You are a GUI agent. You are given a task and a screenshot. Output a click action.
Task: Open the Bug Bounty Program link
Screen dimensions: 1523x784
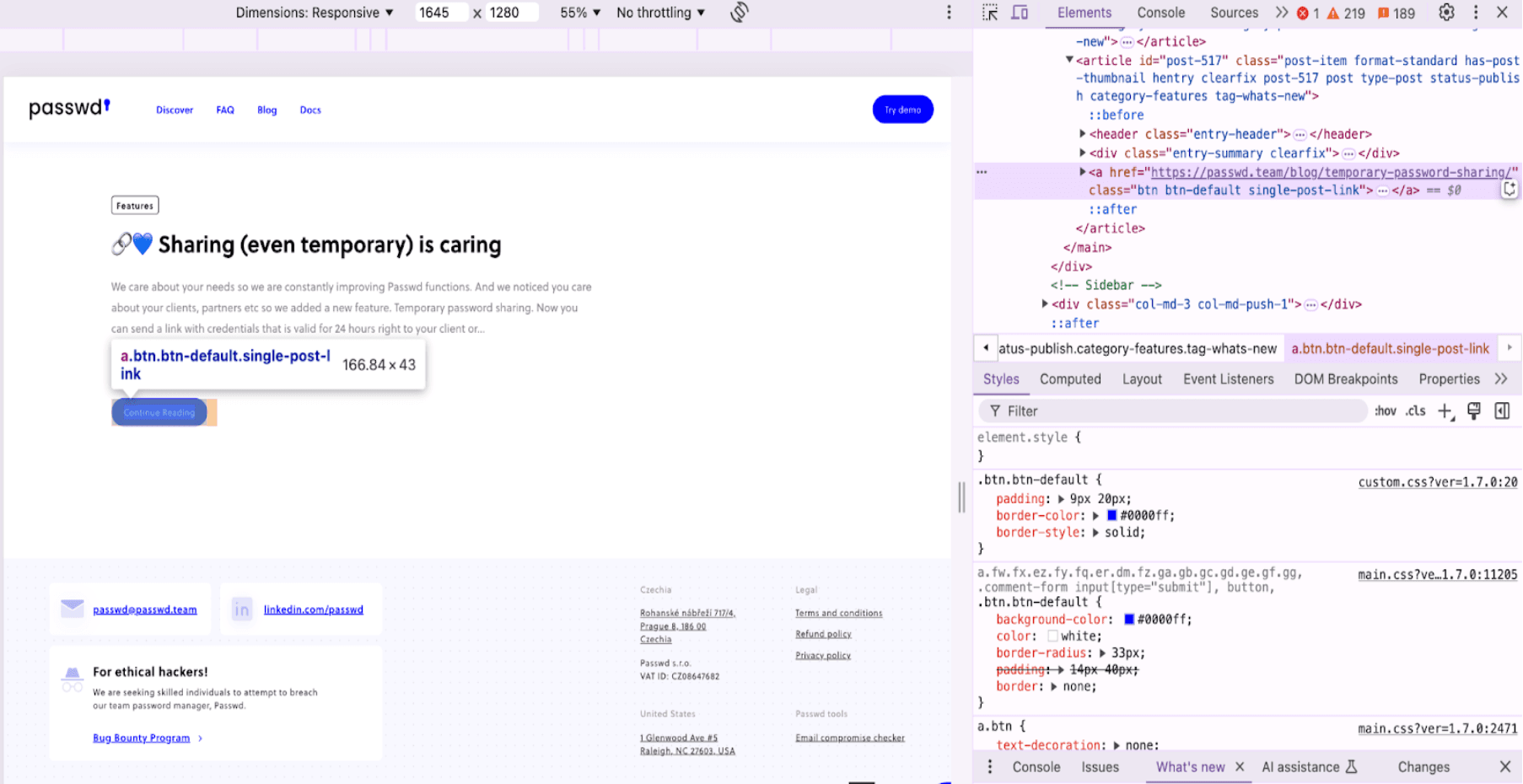pyautogui.click(x=141, y=738)
